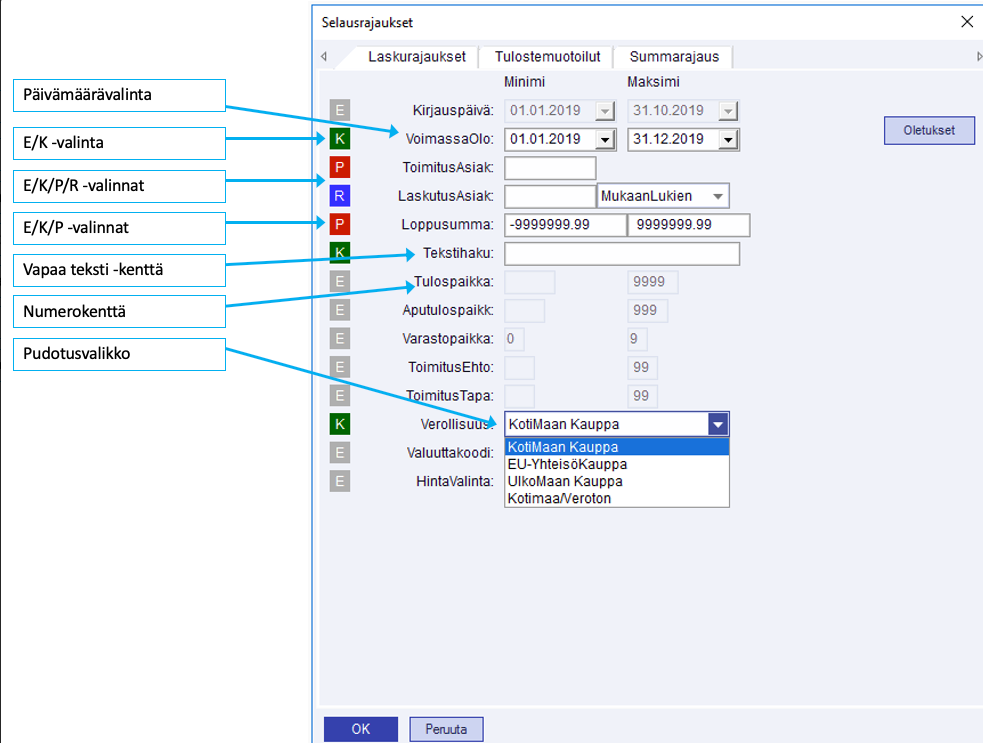Click the Varastopaikka minimum field 0

click(x=515, y=339)
